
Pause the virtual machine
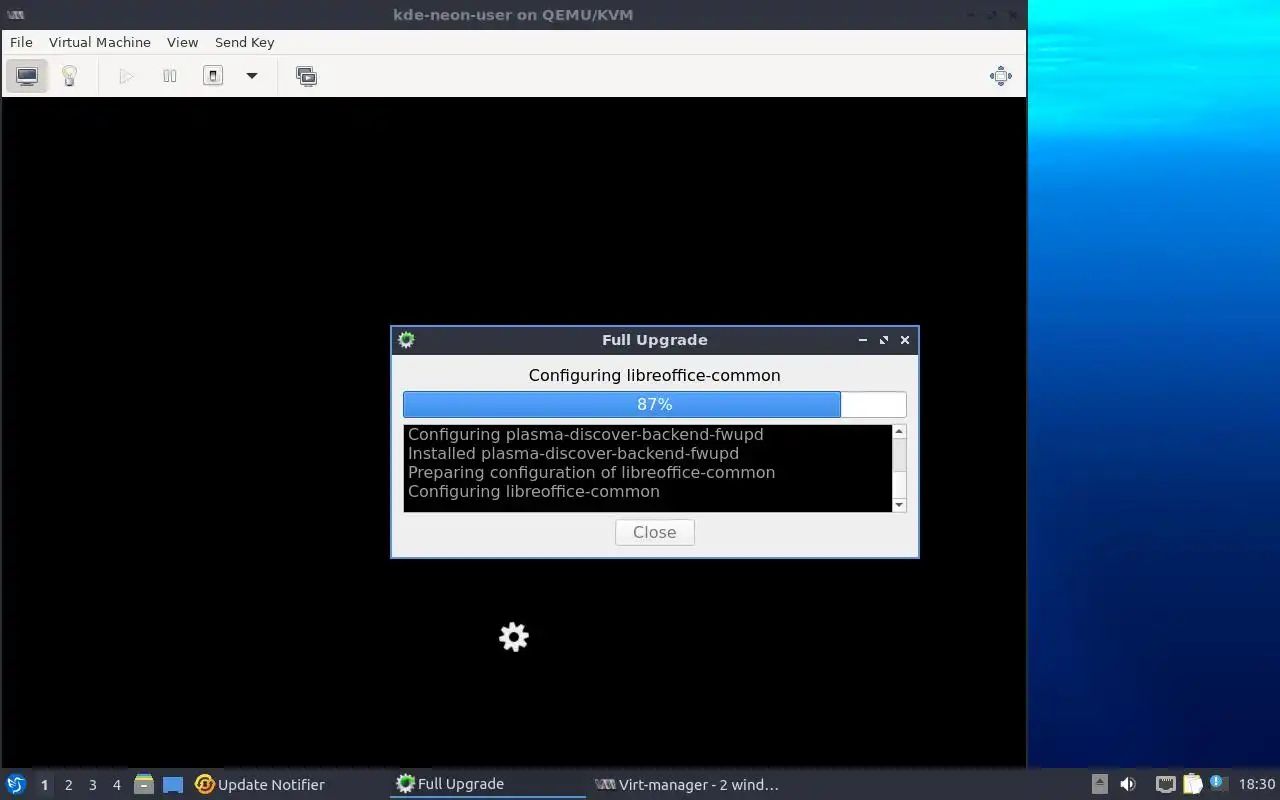click(170, 76)
